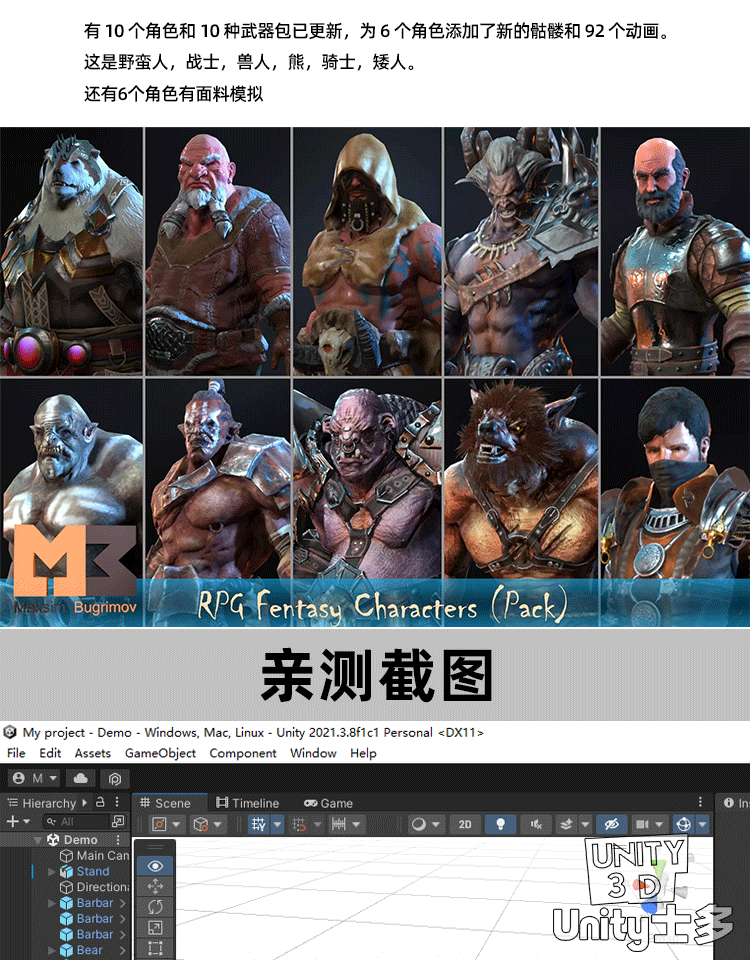Open the Bear prefab chevron
Image resolution: width=750 pixels, height=960 pixels.
point(122,950)
